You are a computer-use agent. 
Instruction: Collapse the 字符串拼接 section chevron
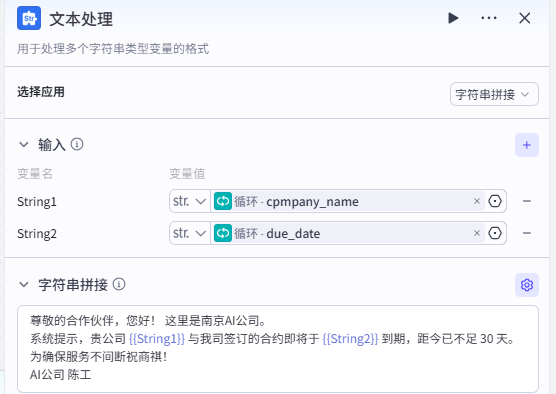[x=24, y=285]
